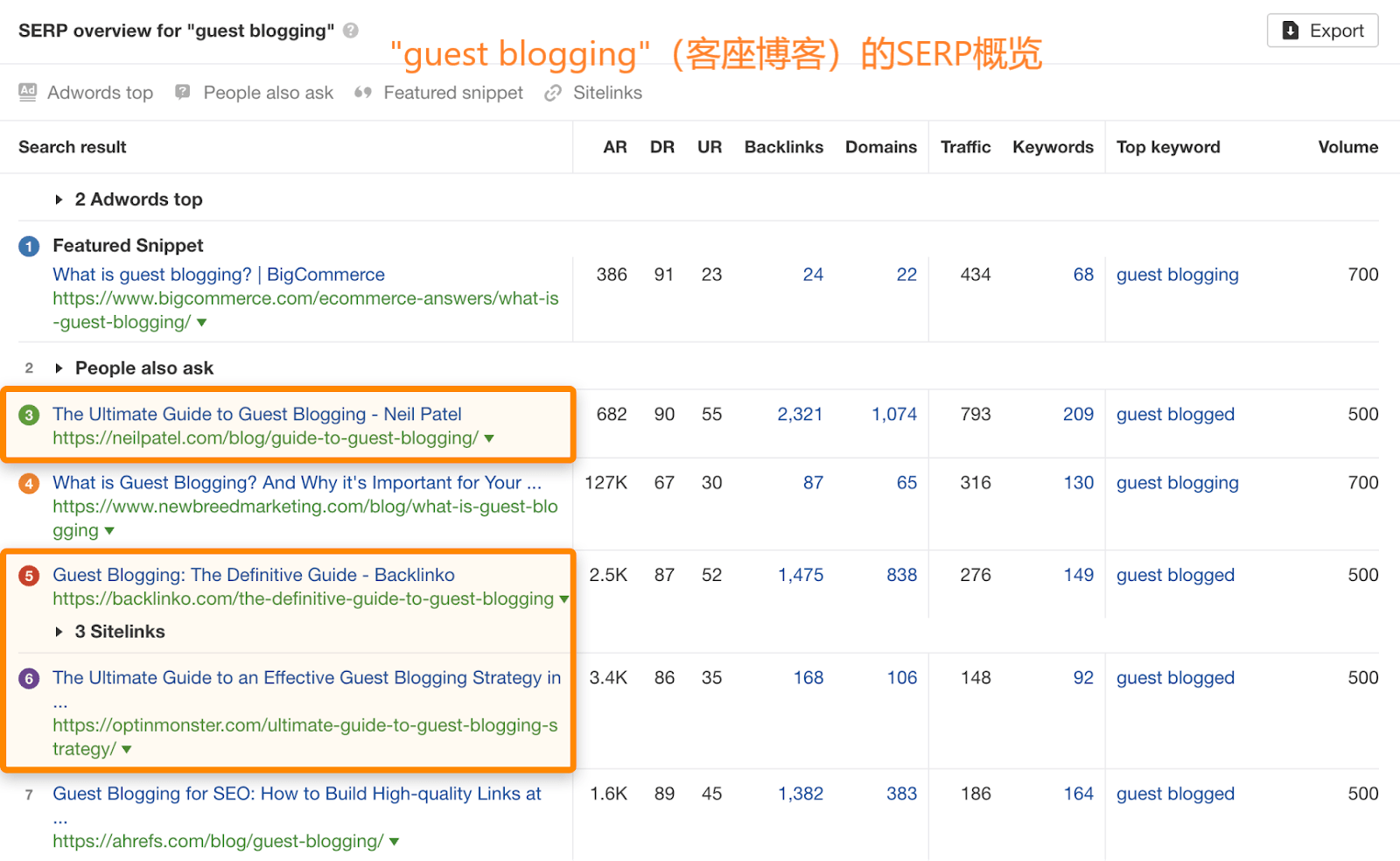1400x861 pixels.
Task: Click the position 1 badge for Featured Snippet
Action: (29, 247)
